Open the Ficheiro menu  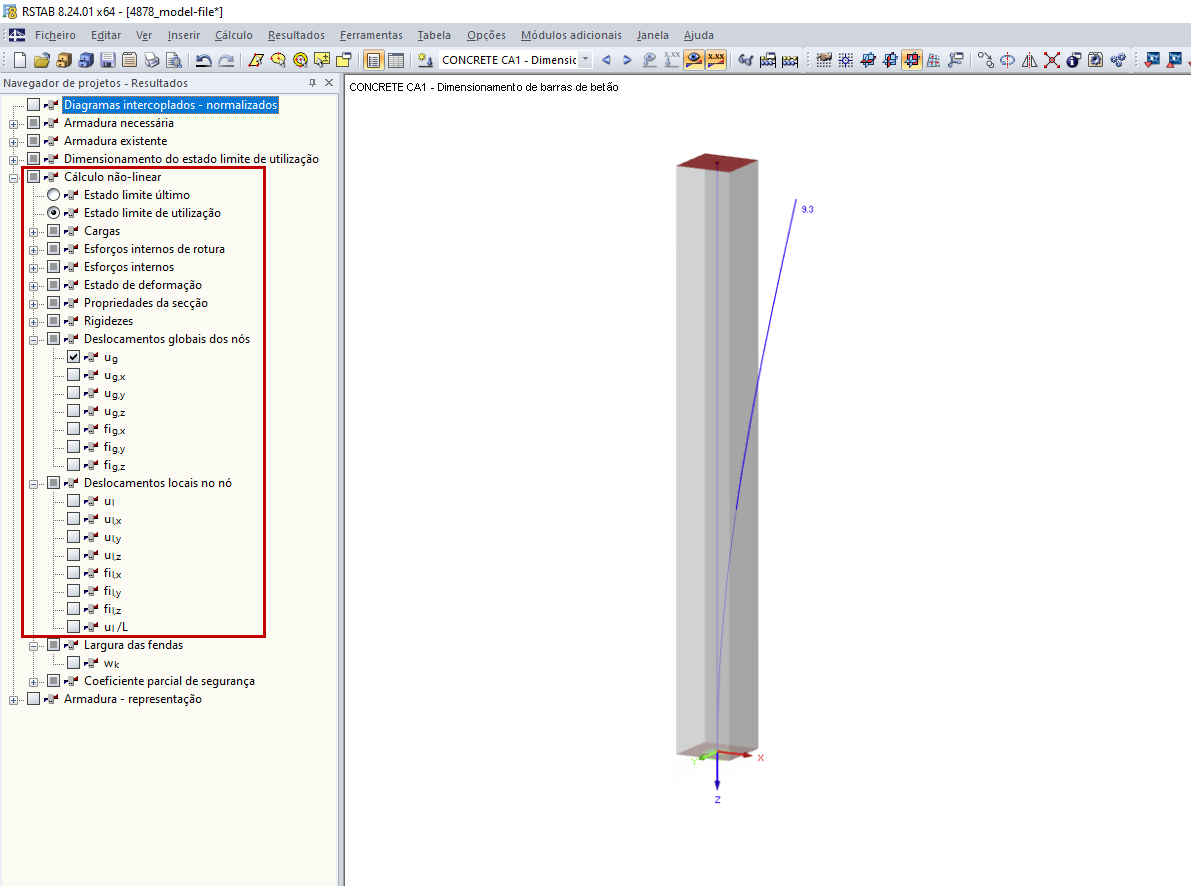[x=55, y=35]
